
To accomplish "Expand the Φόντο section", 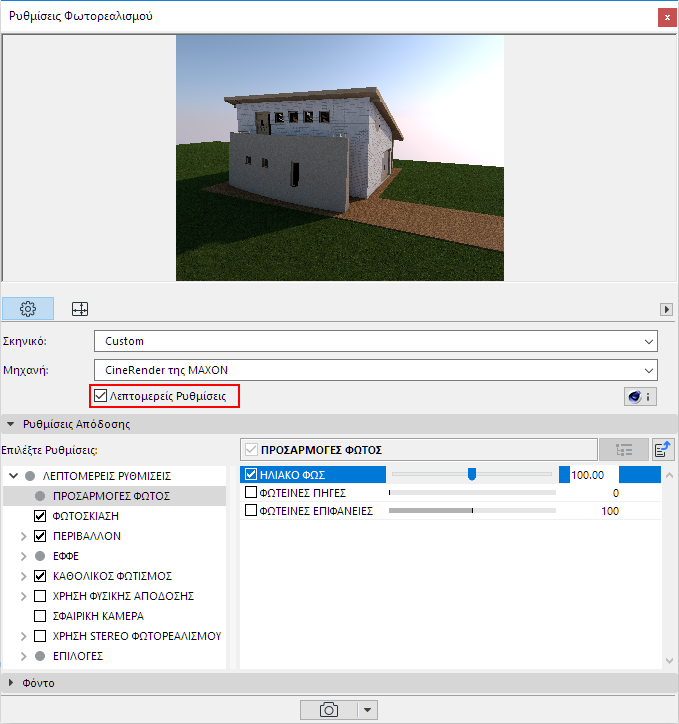I will 11,682.
